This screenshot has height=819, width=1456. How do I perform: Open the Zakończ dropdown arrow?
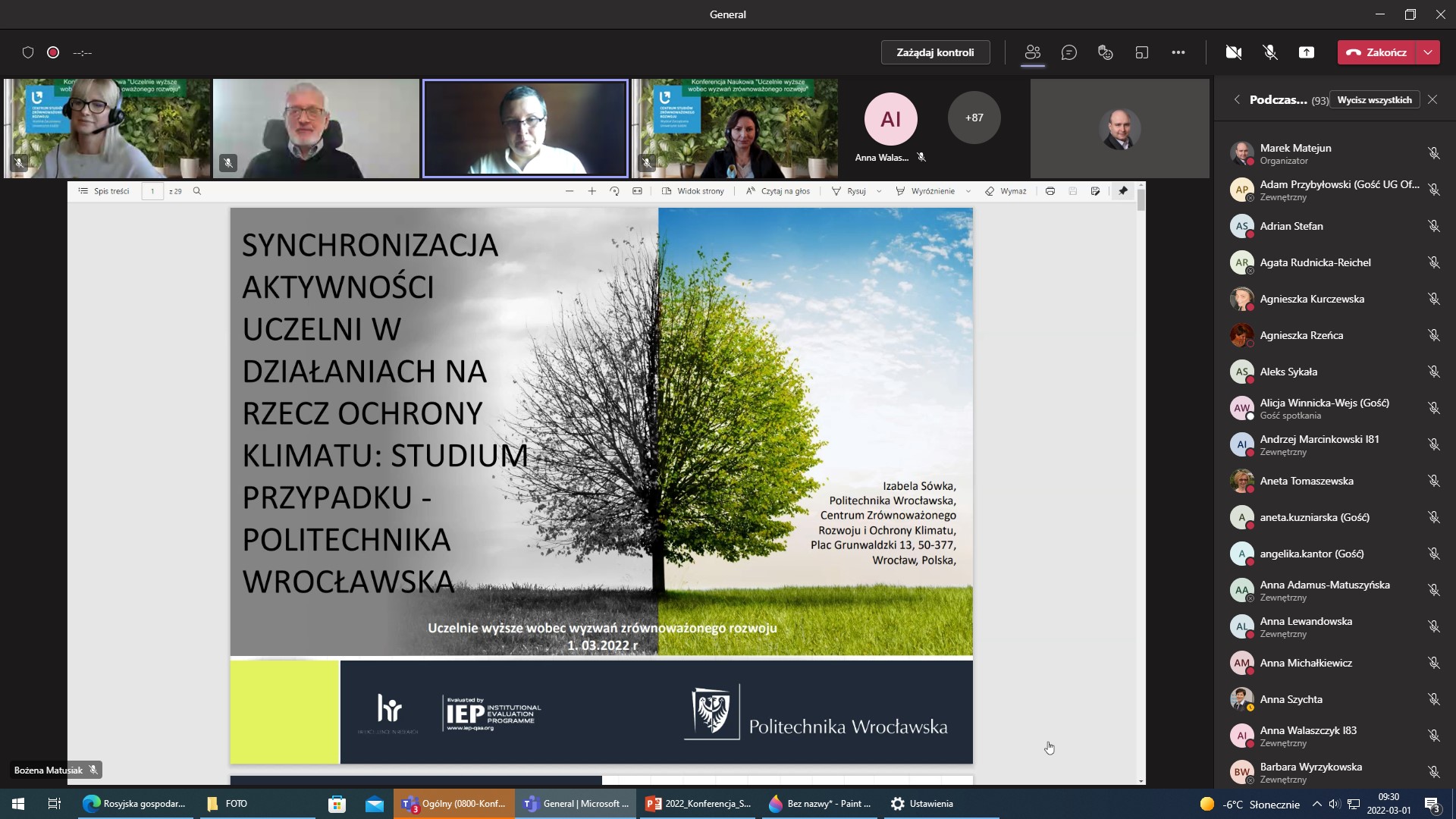coord(1429,52)
